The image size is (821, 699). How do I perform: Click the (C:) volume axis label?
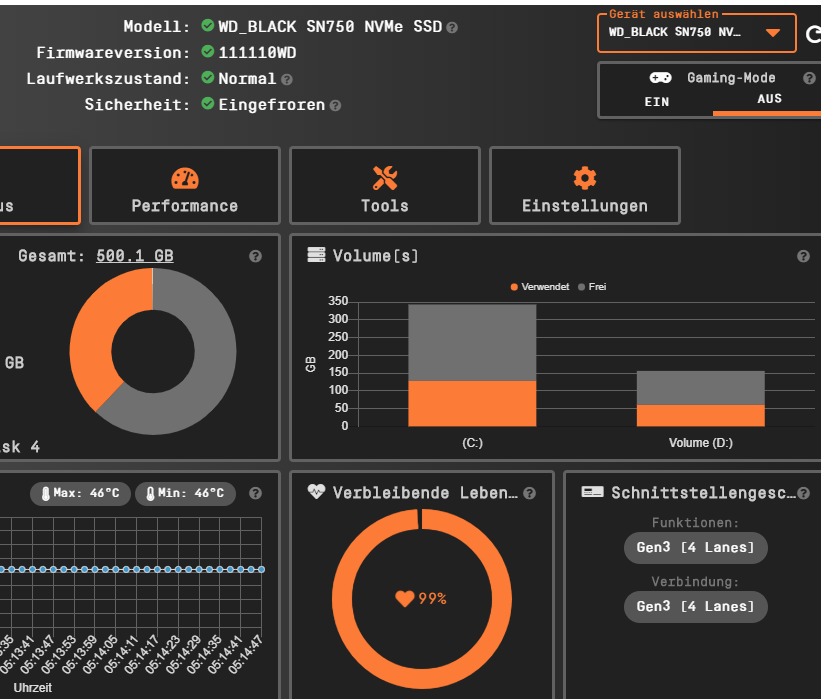click(x=472, y=443)
